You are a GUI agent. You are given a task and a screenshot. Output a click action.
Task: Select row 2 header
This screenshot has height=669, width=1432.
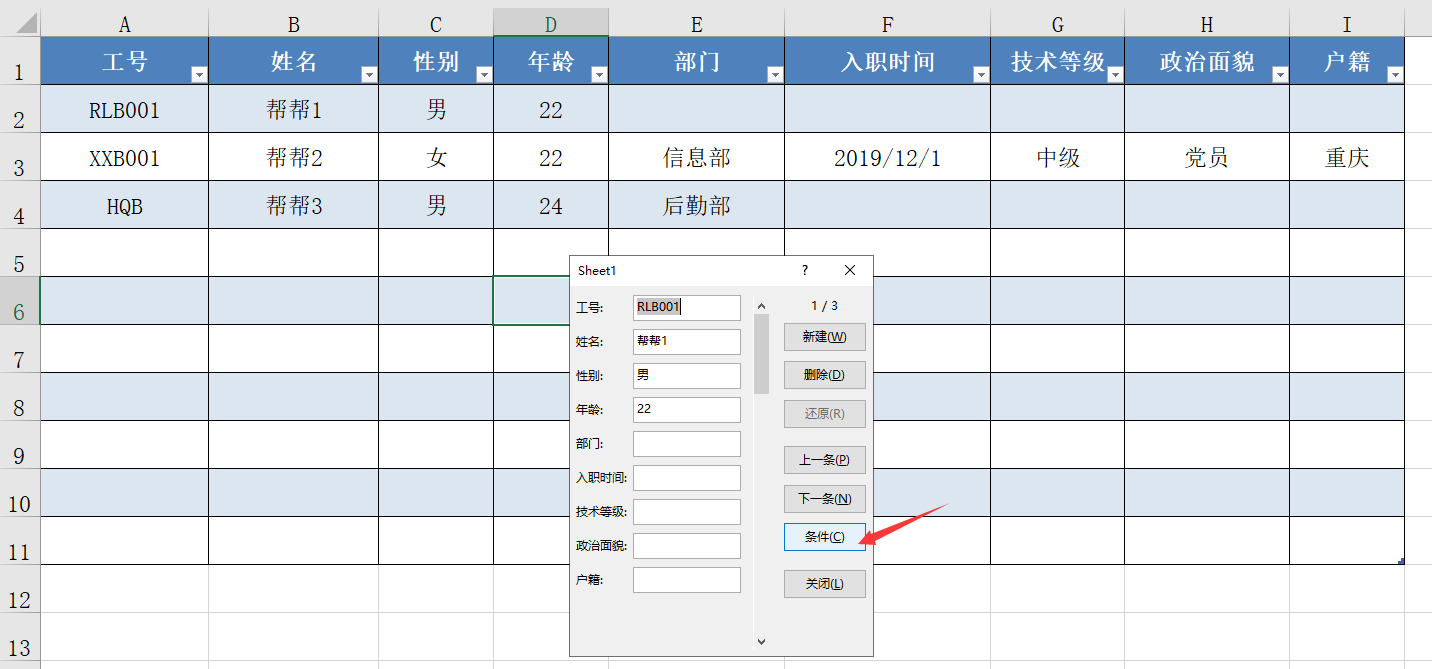tap(20, 109)
